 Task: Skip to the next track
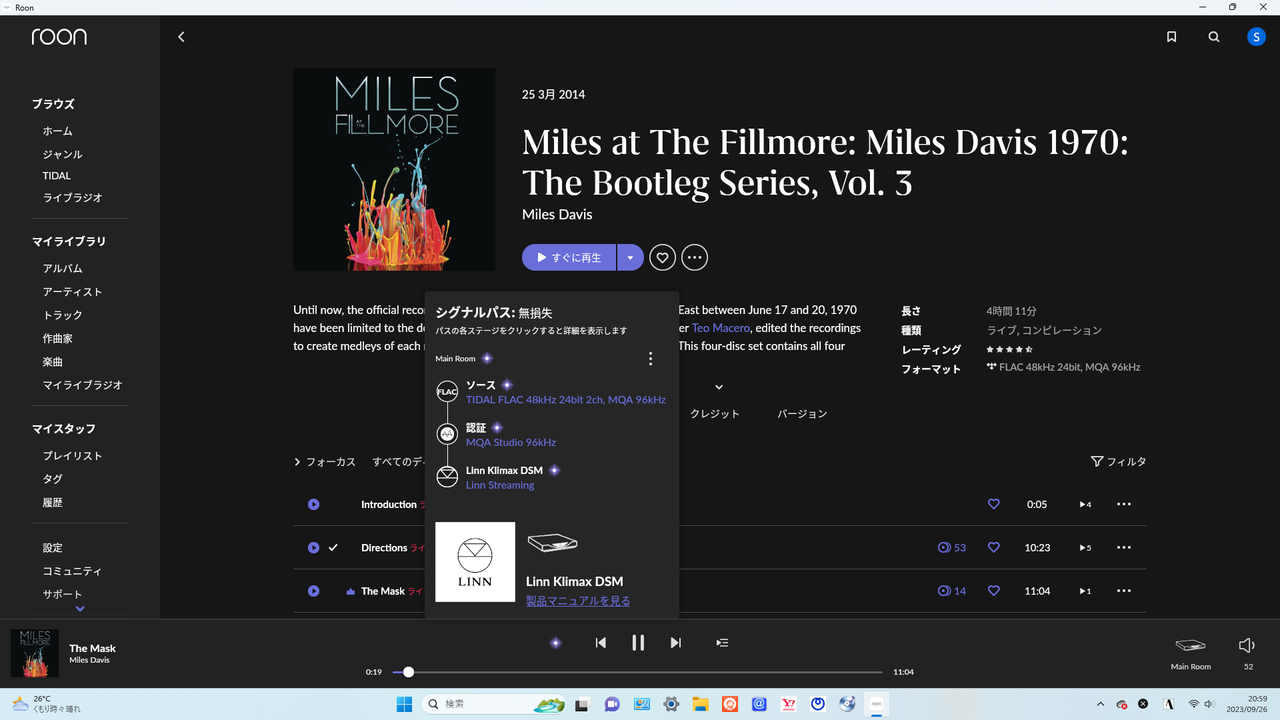[x=676, y=643]
